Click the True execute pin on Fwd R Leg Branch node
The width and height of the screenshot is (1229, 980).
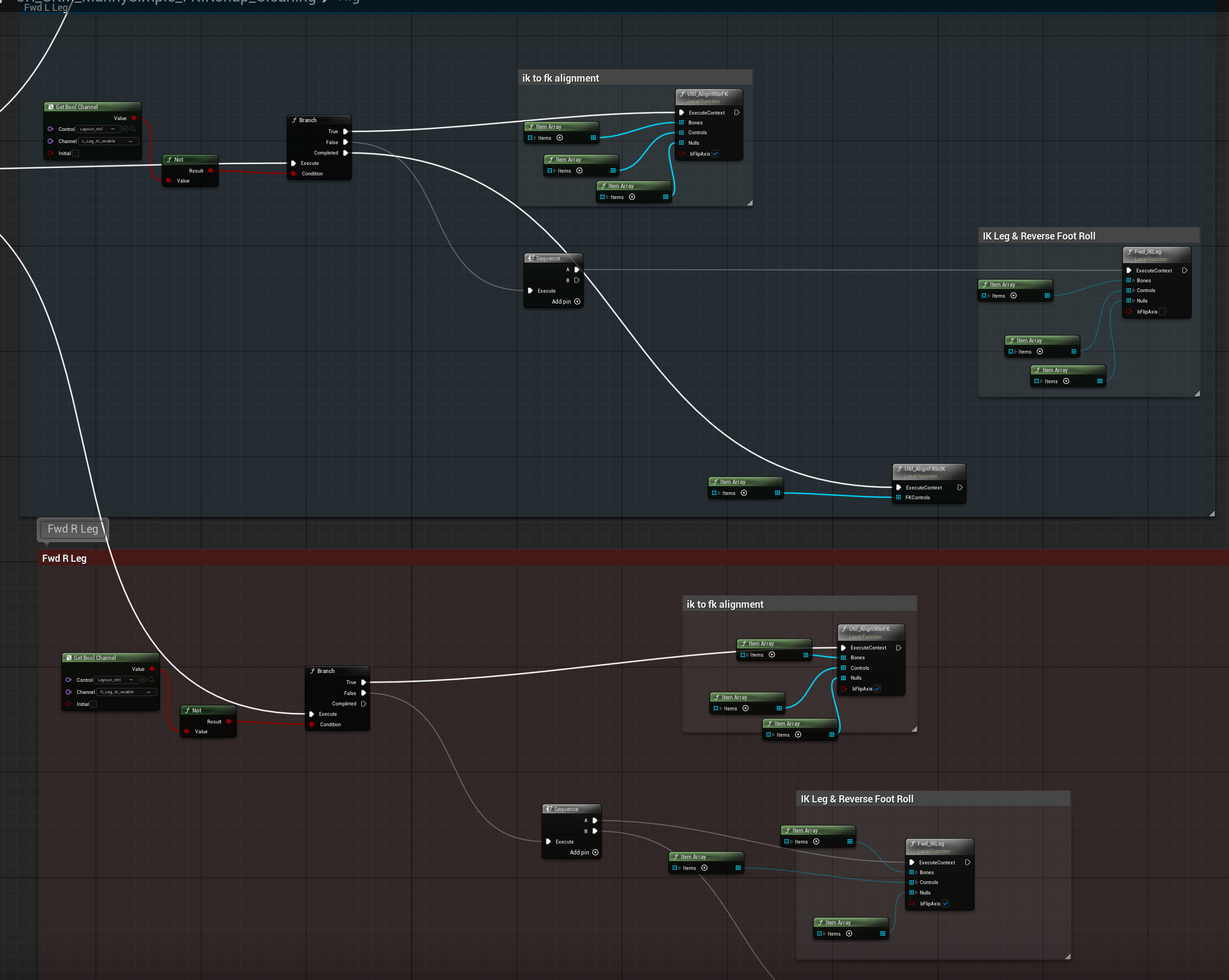(x=363, y=682)
